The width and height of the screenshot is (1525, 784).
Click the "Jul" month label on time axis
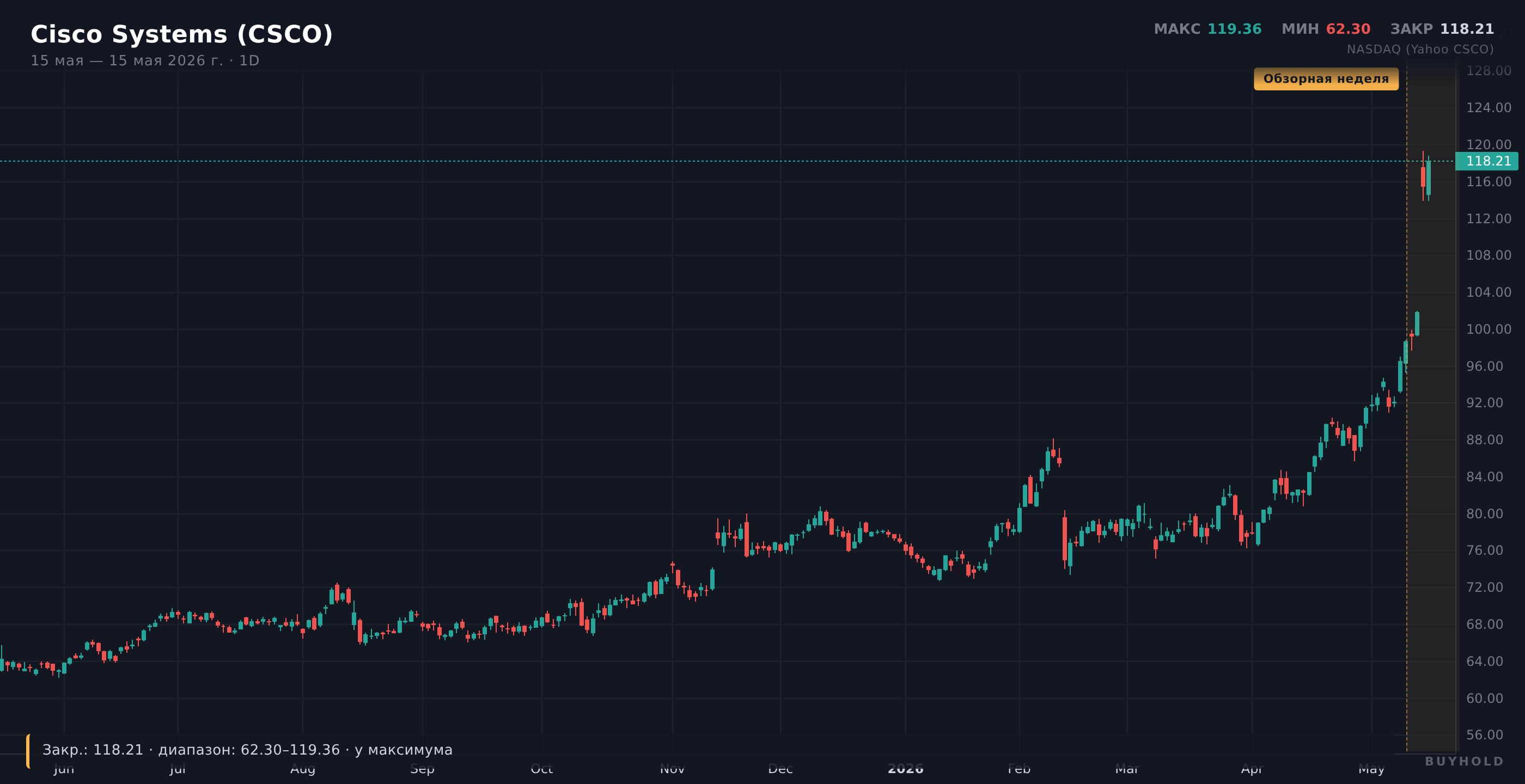click(x=178, y=769)
